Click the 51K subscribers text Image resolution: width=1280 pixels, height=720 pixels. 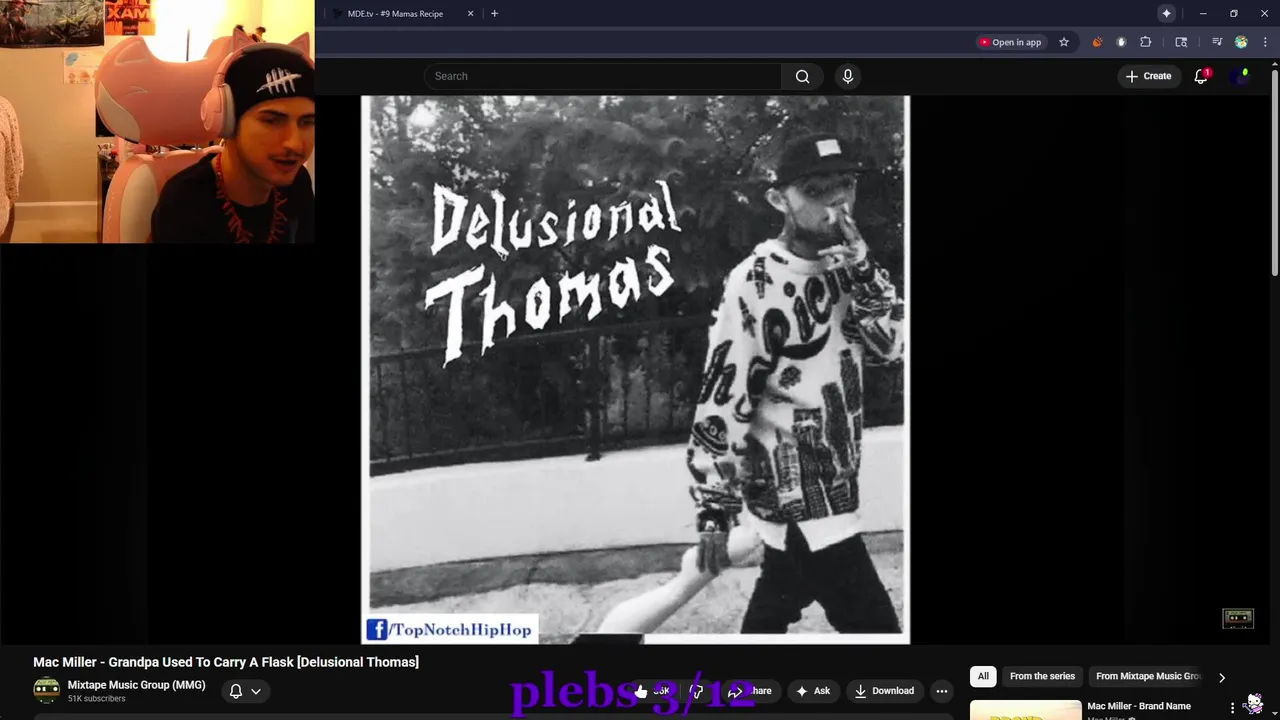[97, 699]
